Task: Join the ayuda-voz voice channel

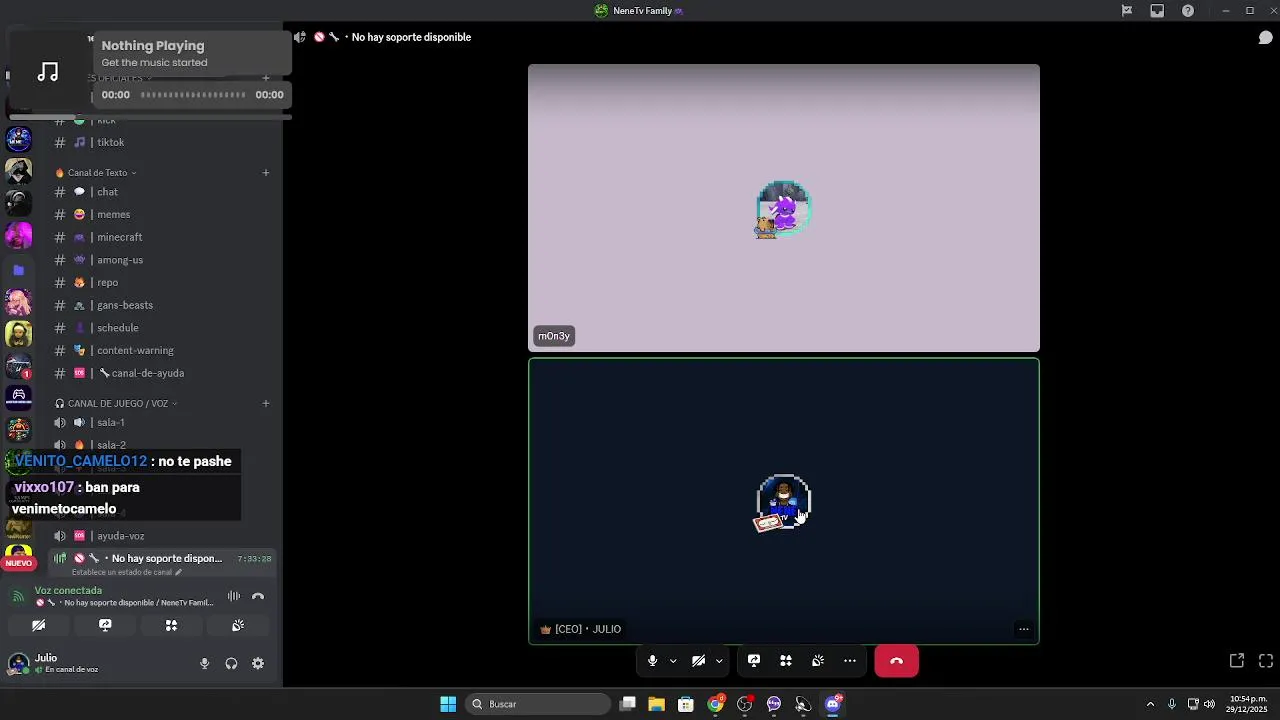Action: [160, 536]
